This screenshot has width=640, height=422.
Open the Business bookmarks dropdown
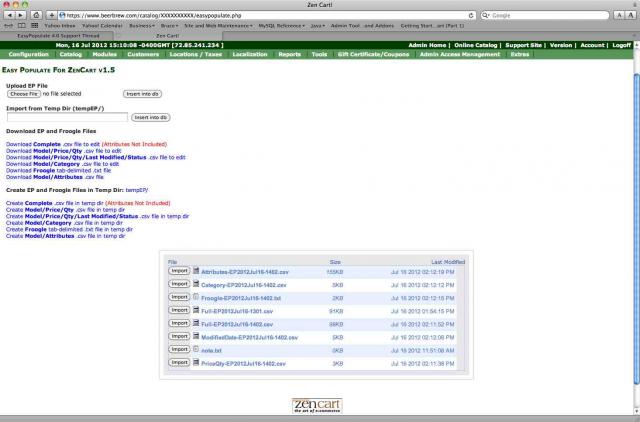click(142, 25)
